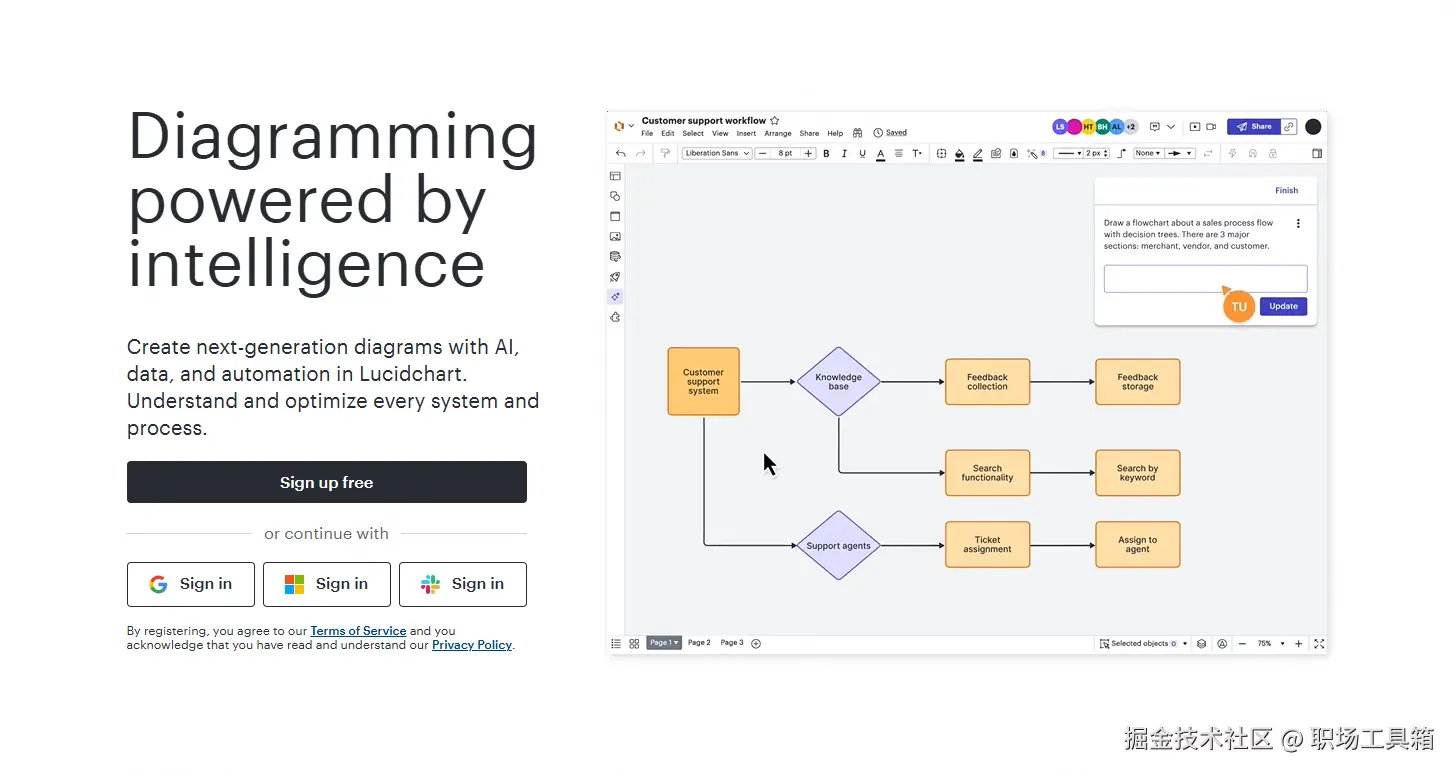This screenshot has width=1456, height=774.
Task: Open the AI sparkle icon in left sidebar
Action: (615, 296)
